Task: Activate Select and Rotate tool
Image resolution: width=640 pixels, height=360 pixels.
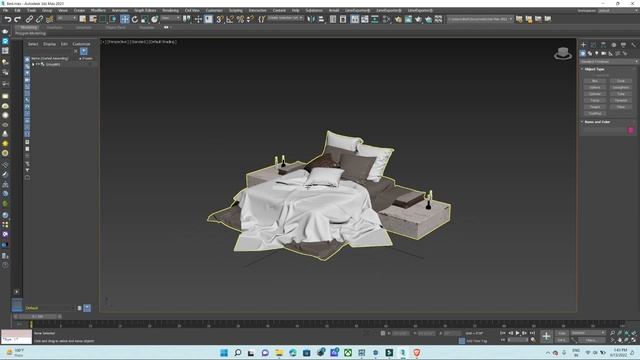Action: pyautogui.click(x=135, y=19)
